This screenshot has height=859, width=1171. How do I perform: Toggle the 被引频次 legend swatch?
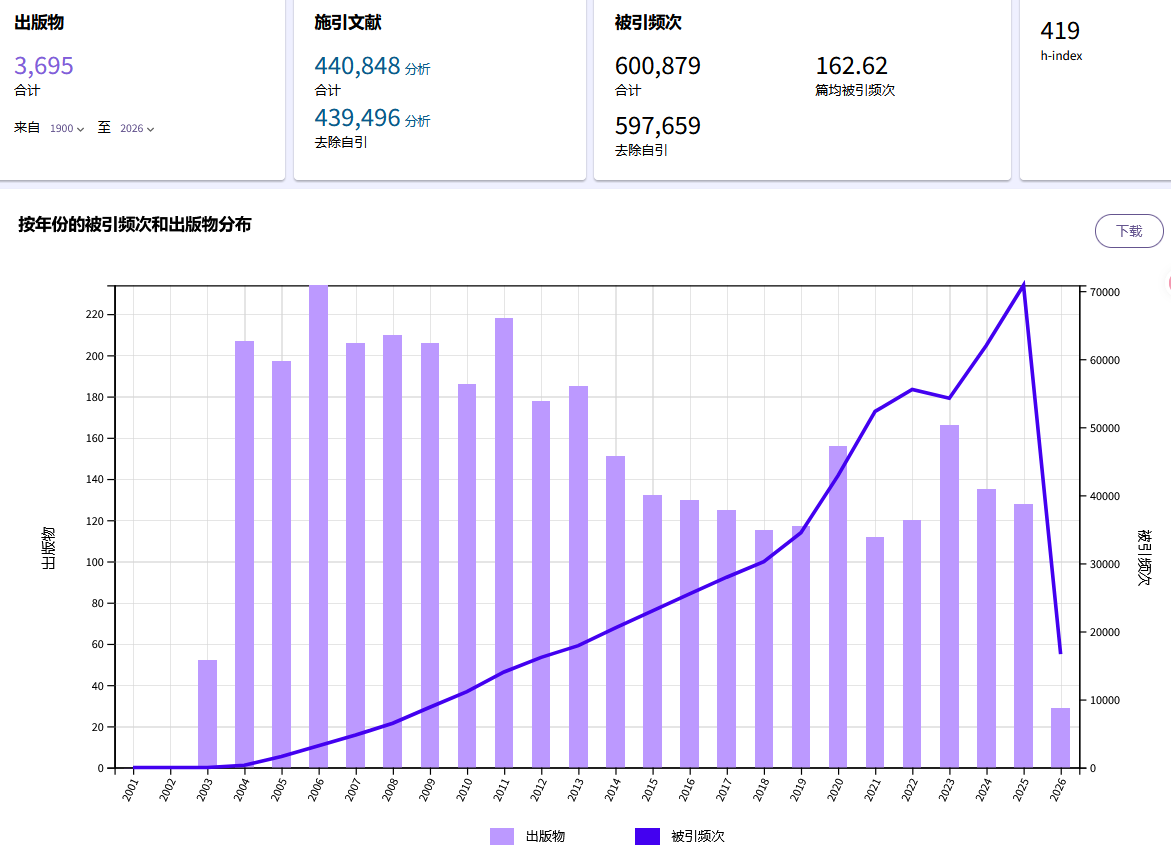[x=647, y=836]
